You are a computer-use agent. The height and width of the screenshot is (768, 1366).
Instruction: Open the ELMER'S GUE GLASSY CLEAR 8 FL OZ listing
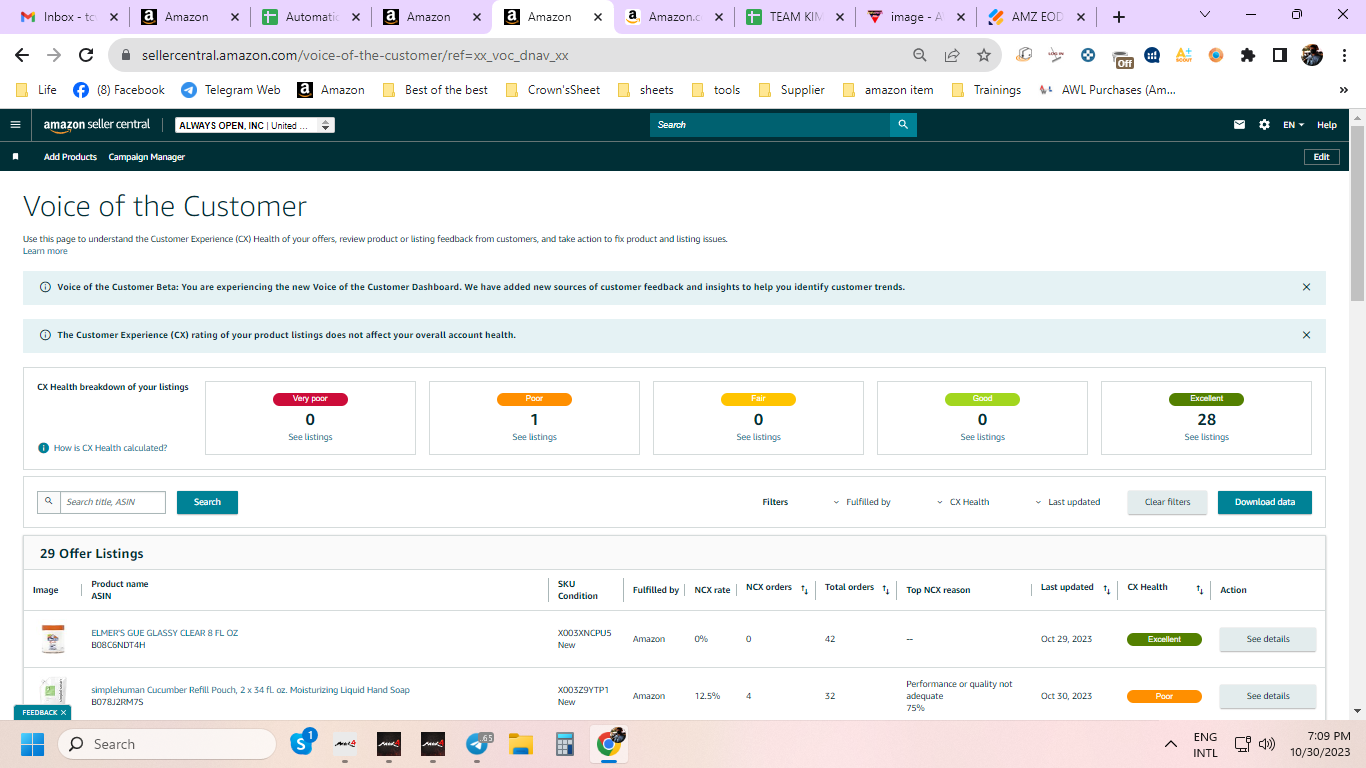coord(165,633)
